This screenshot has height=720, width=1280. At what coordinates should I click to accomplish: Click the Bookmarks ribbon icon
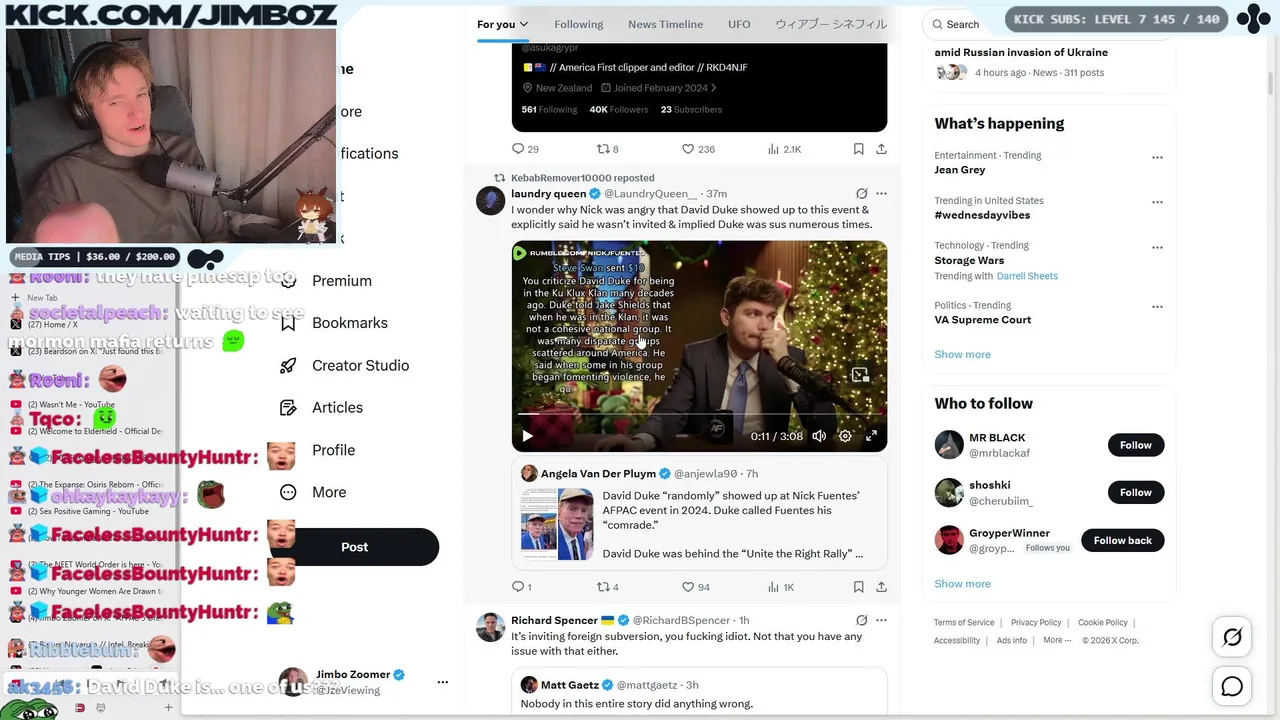point(288,323)
